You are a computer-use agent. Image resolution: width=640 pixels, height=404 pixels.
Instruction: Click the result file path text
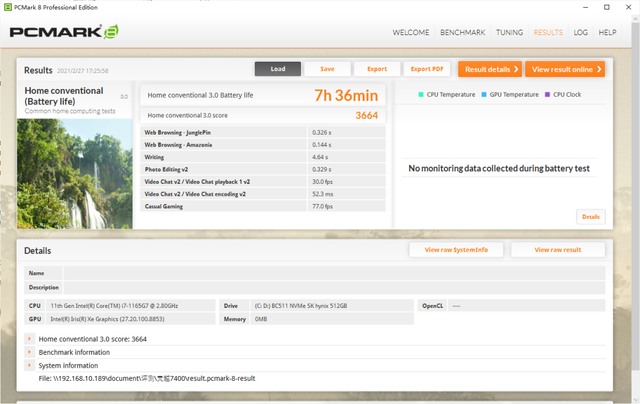[x=147, y=378]
